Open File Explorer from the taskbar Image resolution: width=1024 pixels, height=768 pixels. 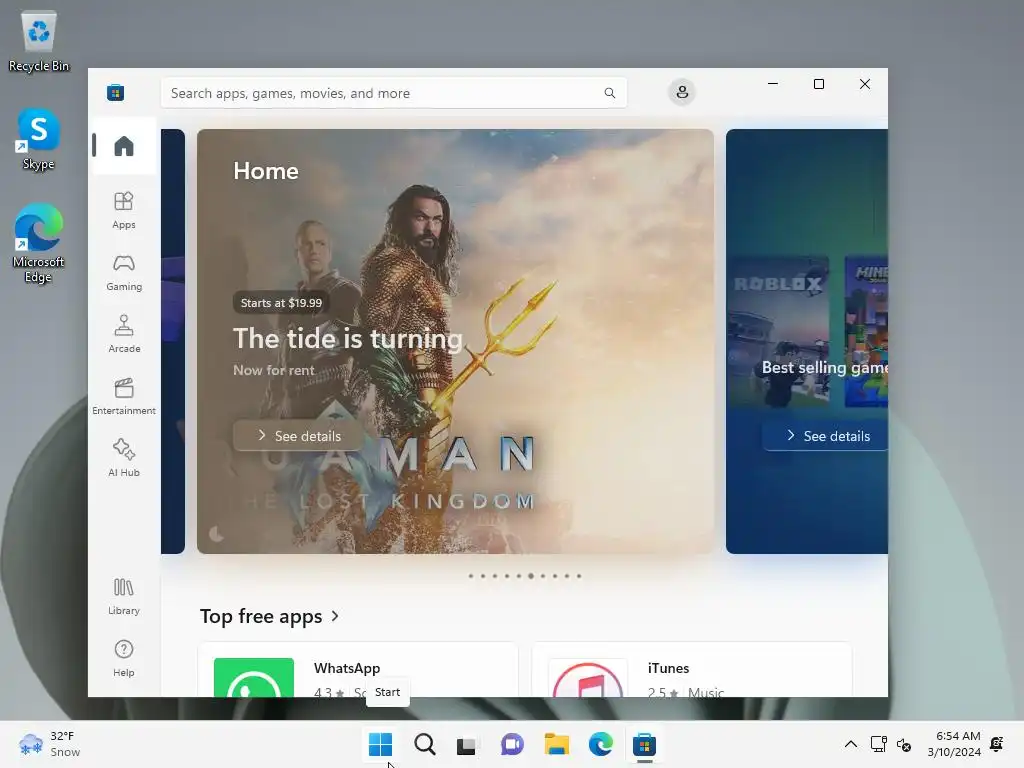pyautogui.click(x=556, y=744)
